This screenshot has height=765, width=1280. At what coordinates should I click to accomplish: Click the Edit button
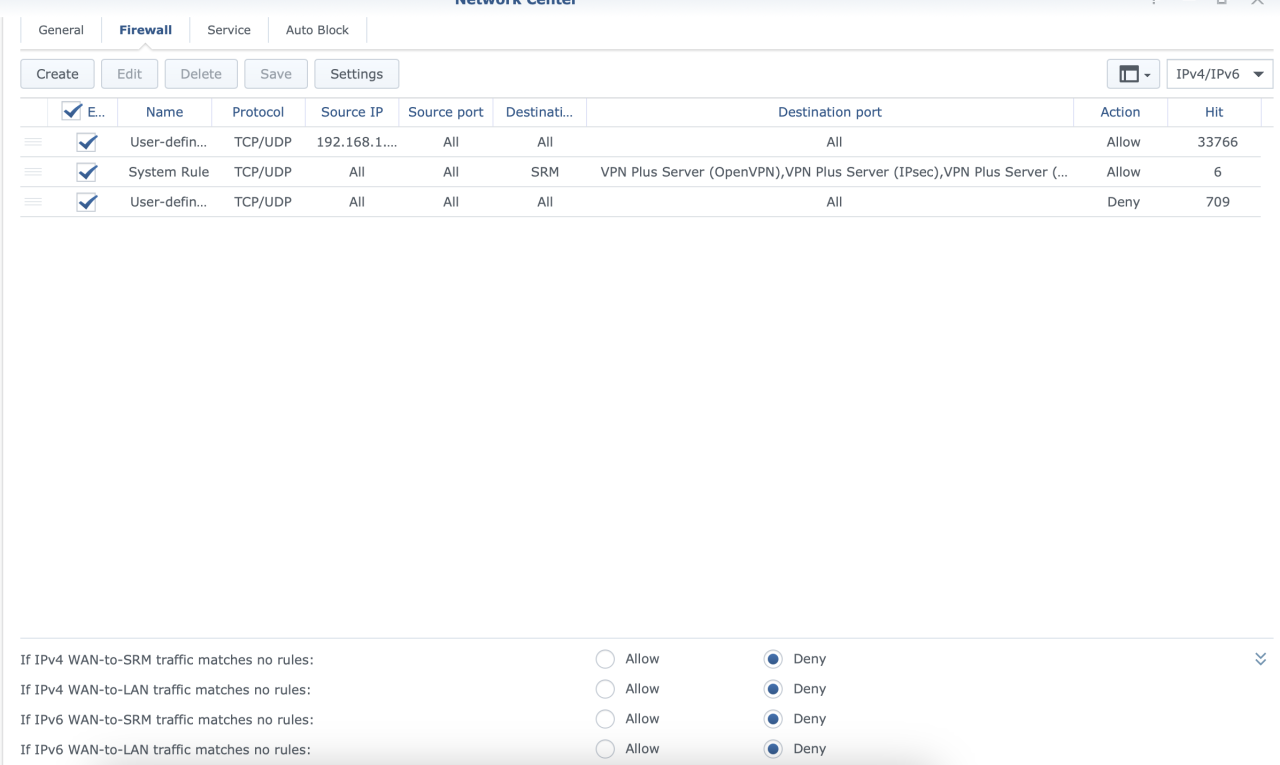click(x=129, y=73)
